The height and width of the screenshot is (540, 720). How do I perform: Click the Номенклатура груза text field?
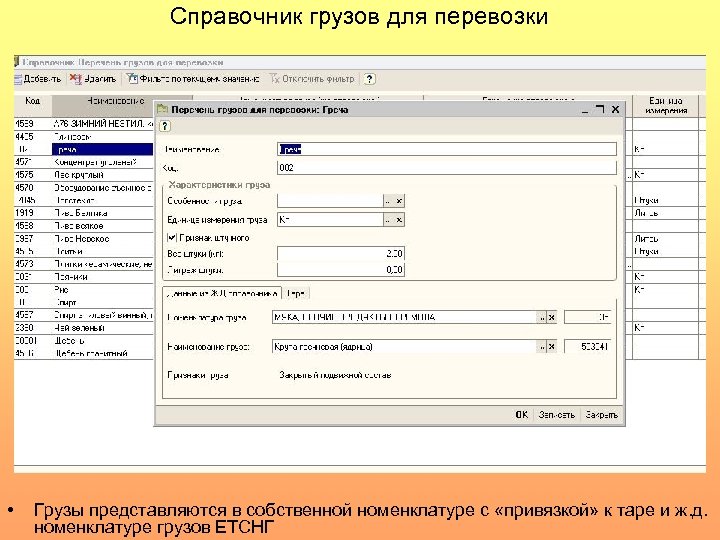tap(404, 317)
